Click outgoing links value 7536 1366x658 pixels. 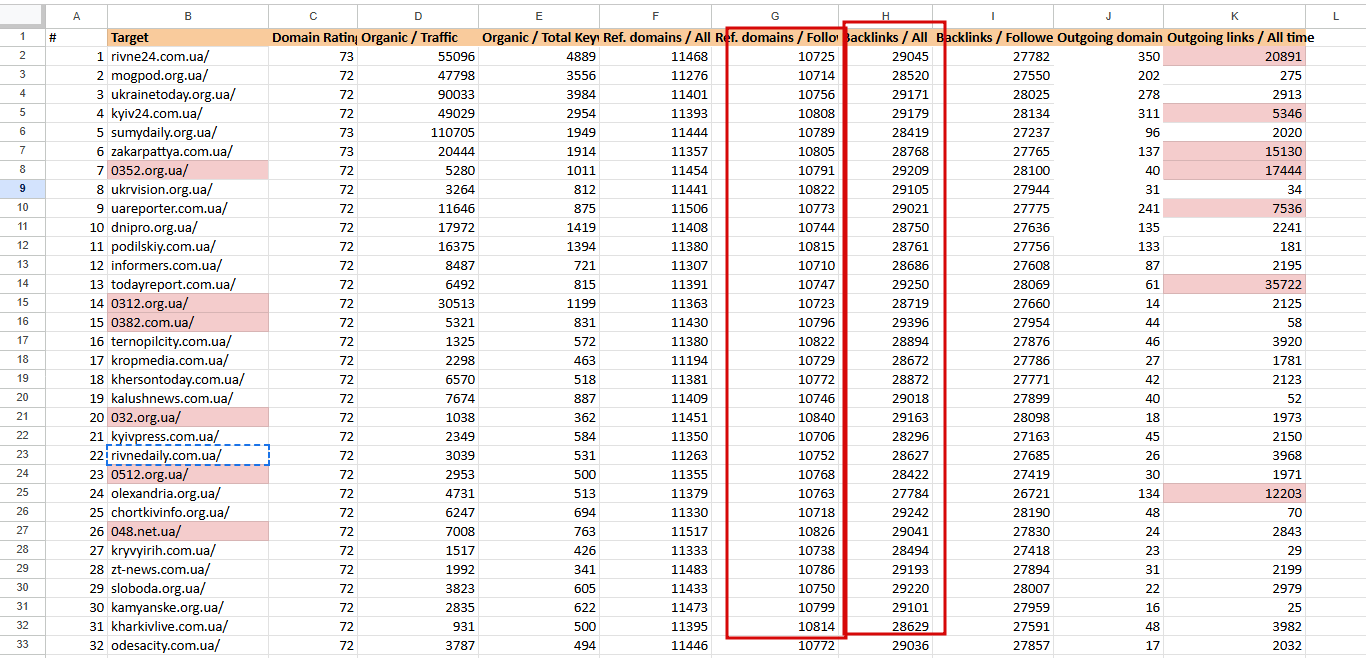pos(1235,208)
